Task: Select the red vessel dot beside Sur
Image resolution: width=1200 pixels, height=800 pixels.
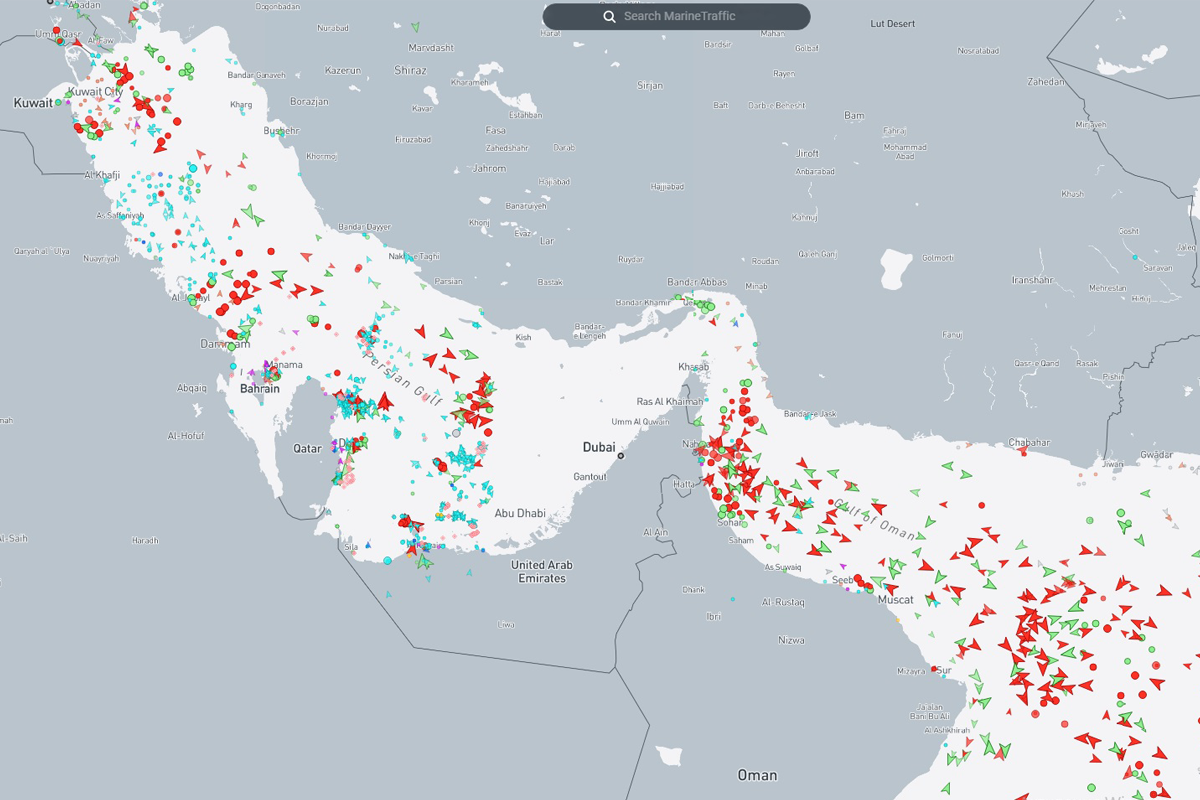Action: pos(934,669)
